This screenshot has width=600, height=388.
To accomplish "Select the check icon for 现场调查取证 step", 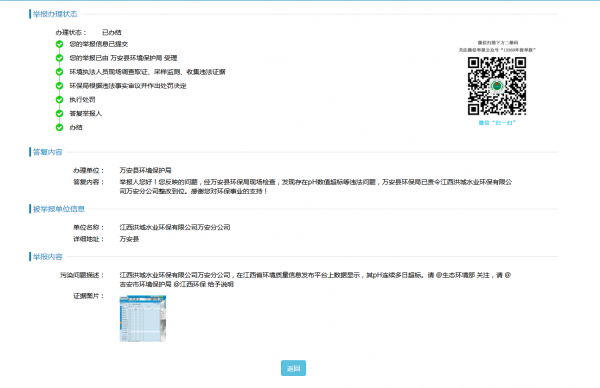I will (x=59, y=72).
